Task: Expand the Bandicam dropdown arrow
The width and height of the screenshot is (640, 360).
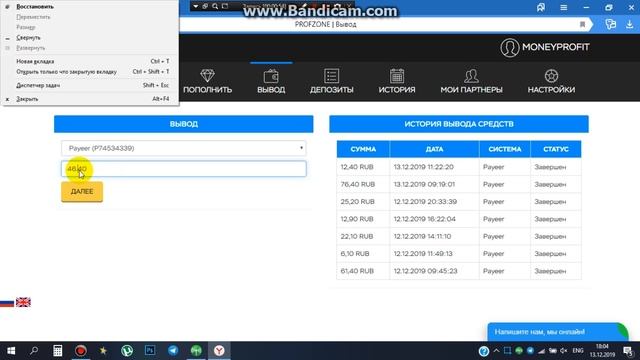Action: (x=196, y=6)
